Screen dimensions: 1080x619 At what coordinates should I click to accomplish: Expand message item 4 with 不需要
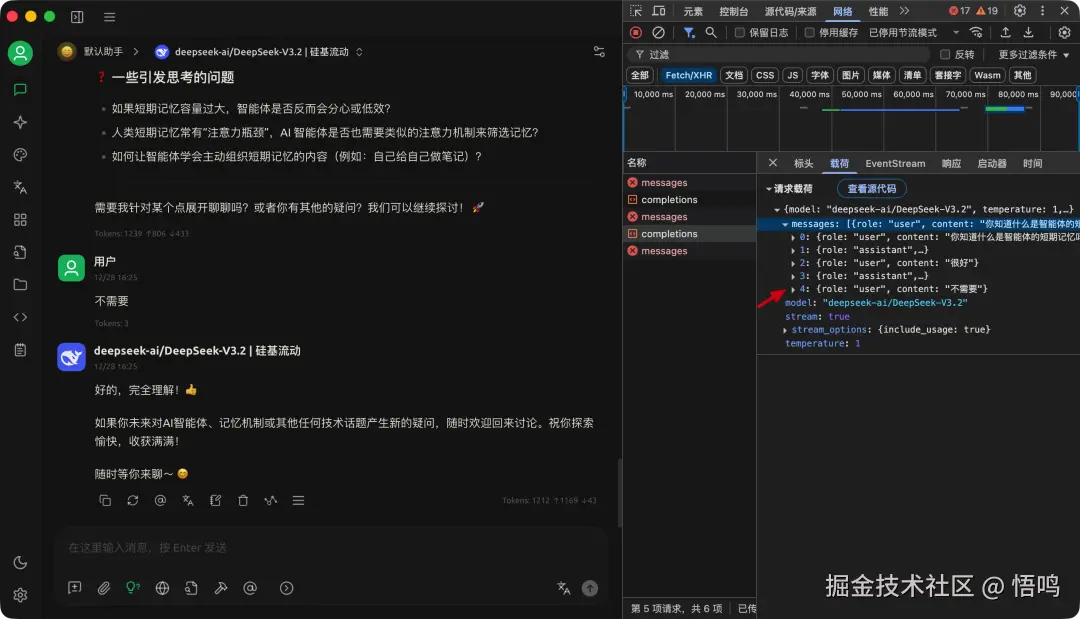click(793, 289)
